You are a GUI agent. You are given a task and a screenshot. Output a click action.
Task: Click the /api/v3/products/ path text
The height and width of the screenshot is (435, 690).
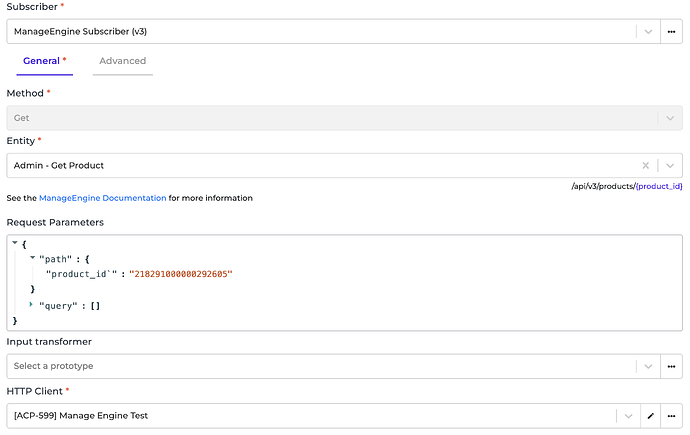(x=604, y=186)
